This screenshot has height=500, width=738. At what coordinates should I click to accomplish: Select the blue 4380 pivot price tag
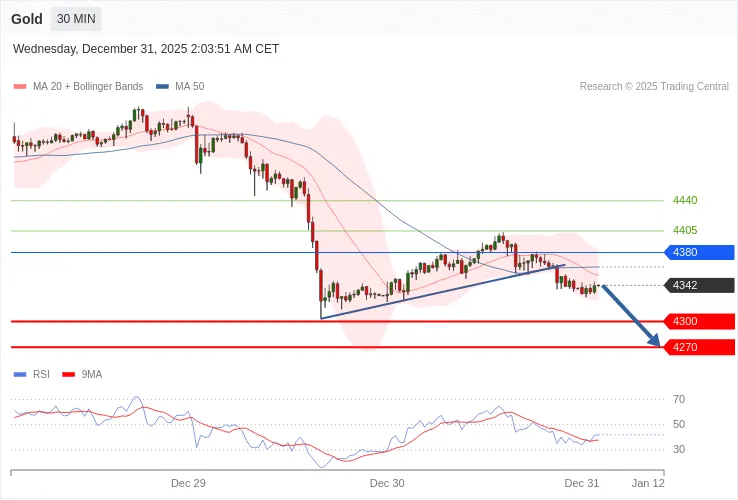click(x=700, y=252)
